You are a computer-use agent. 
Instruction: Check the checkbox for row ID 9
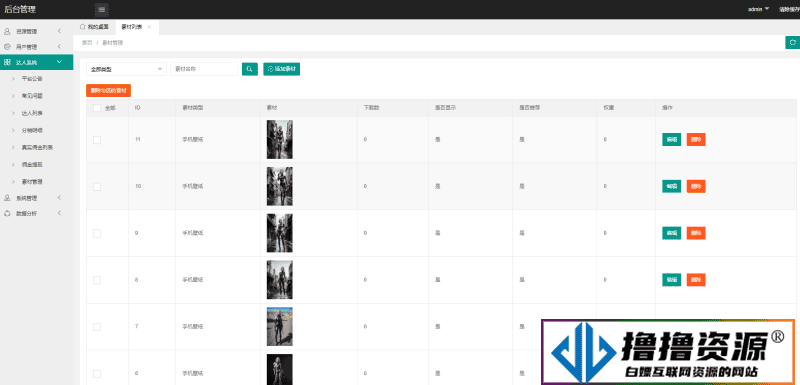(x=97, y=233)
